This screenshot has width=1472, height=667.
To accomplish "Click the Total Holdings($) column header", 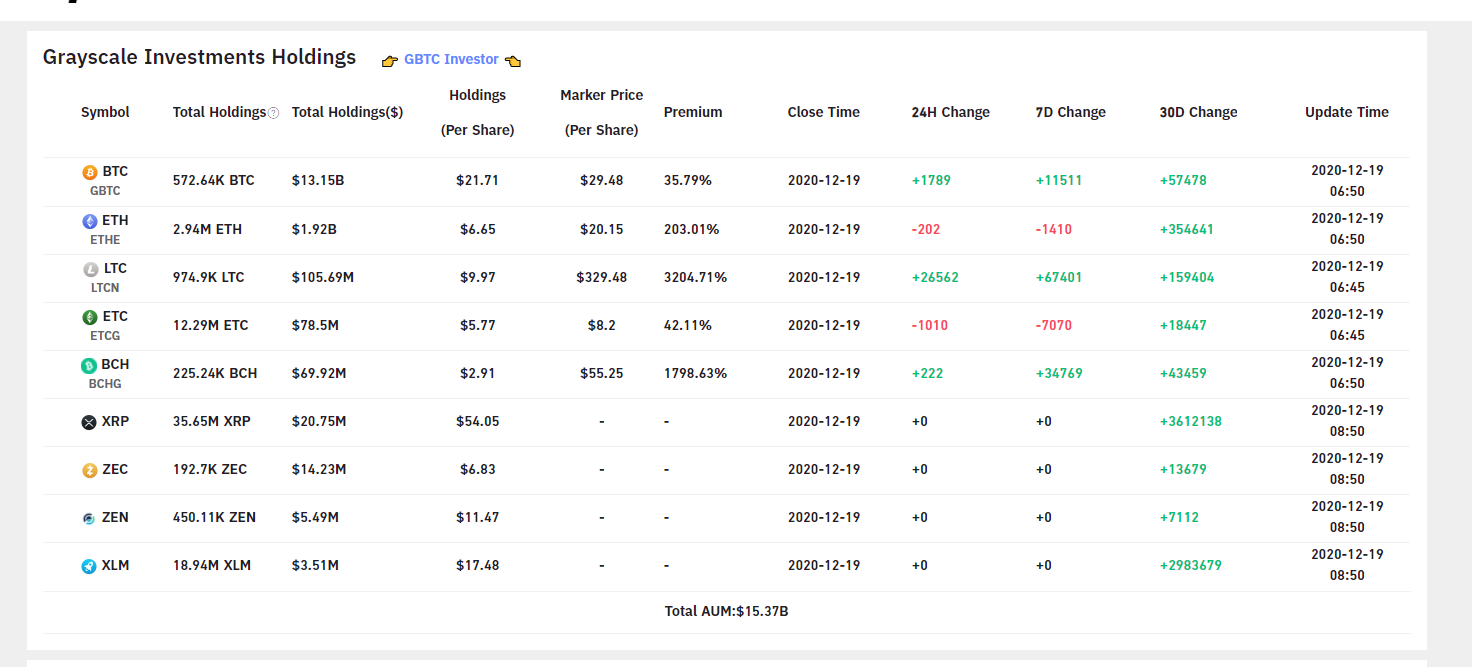I will 347,112.
